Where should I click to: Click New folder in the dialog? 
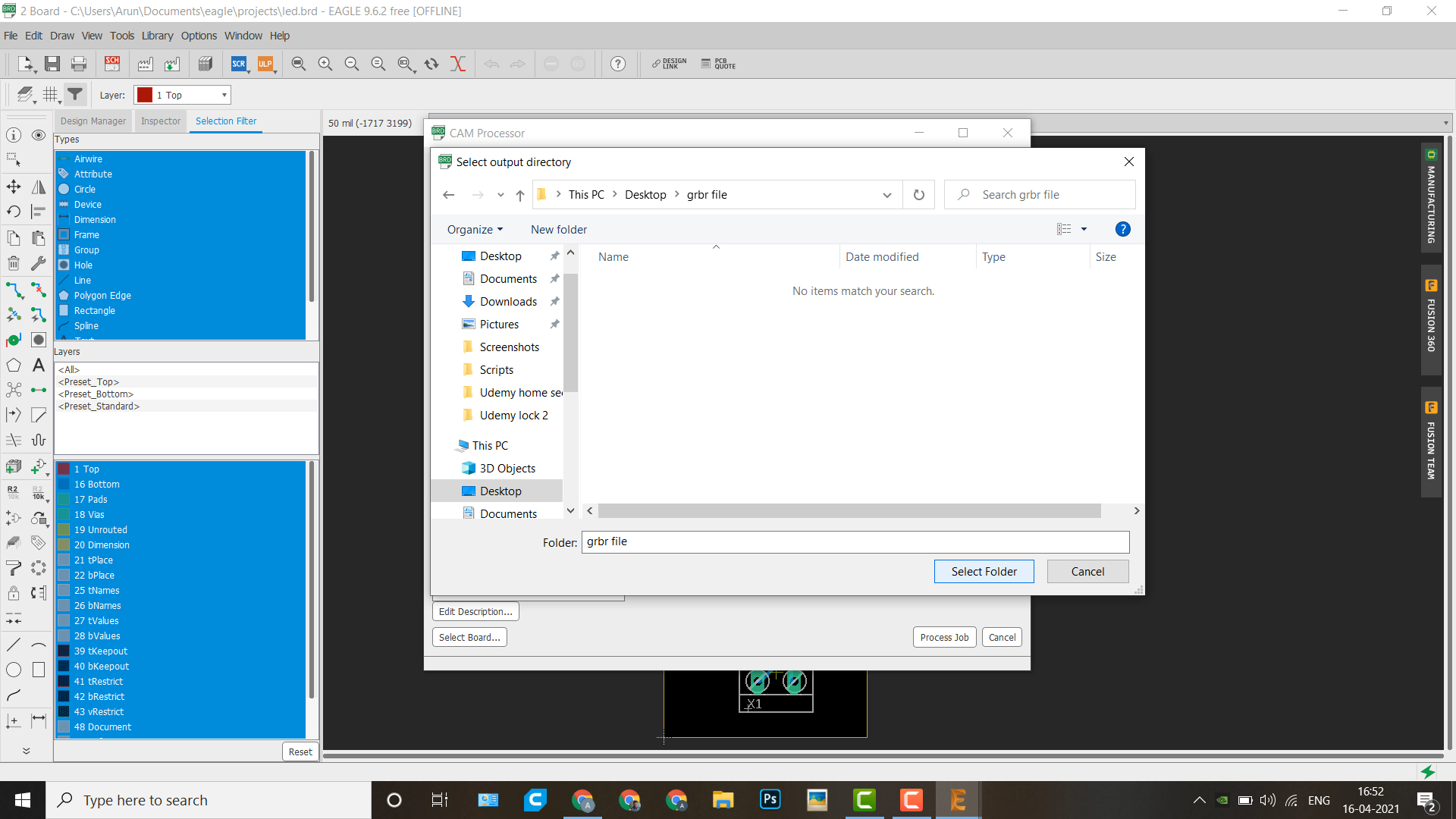[559, 230]
